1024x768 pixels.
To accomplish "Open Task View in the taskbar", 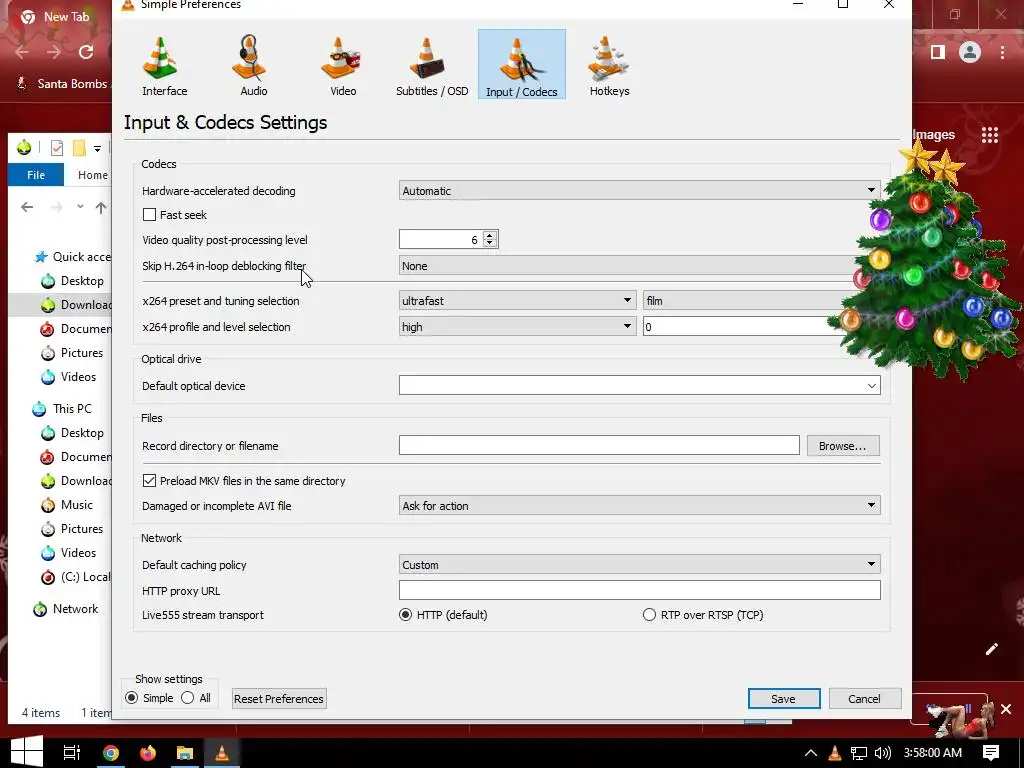I will point(71,753).
